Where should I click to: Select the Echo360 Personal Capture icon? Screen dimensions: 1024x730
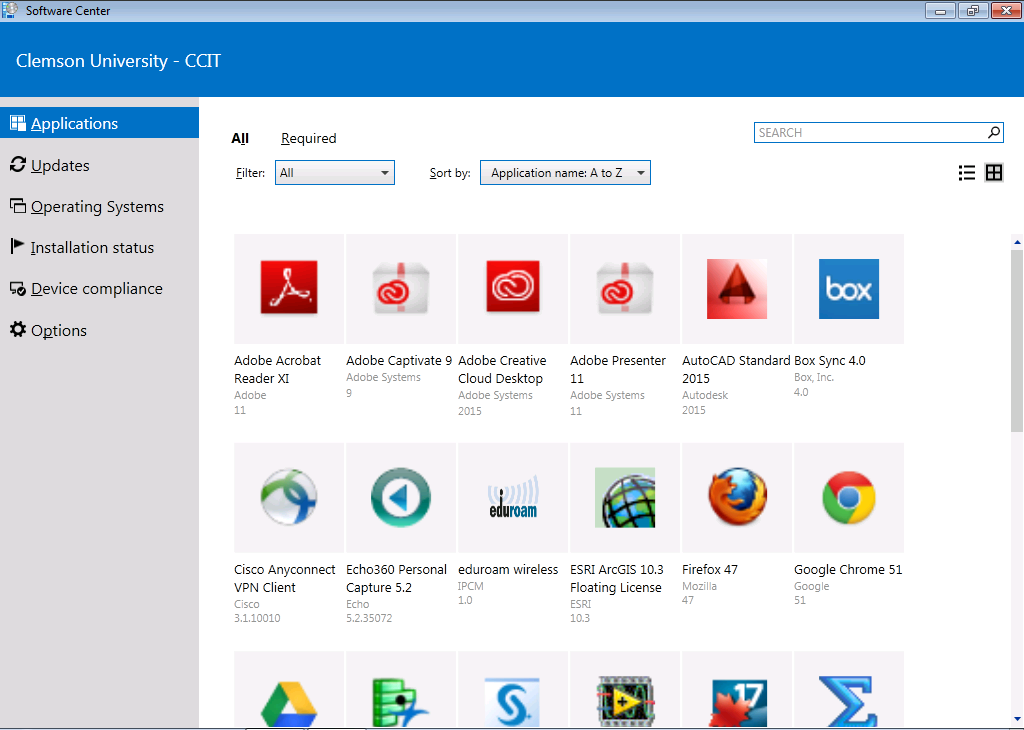click(x=400, y=497)
